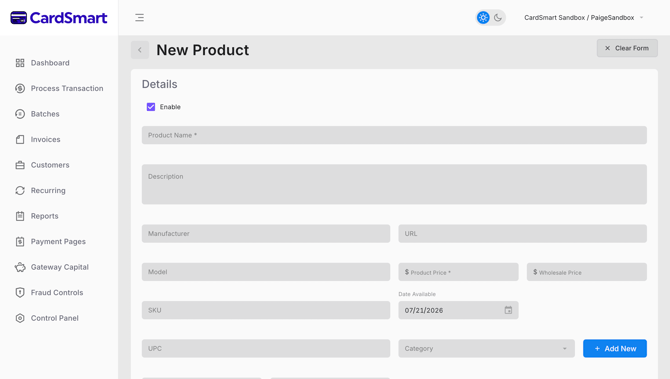This screenshot has width=670, height=379.
Task: Go back using the chevron button
Action: point(140,50)
